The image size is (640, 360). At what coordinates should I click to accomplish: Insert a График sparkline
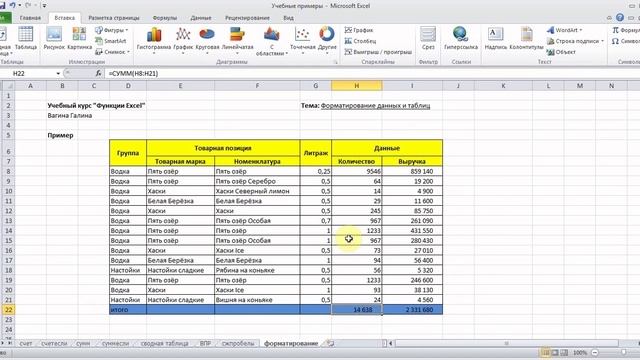359,30
